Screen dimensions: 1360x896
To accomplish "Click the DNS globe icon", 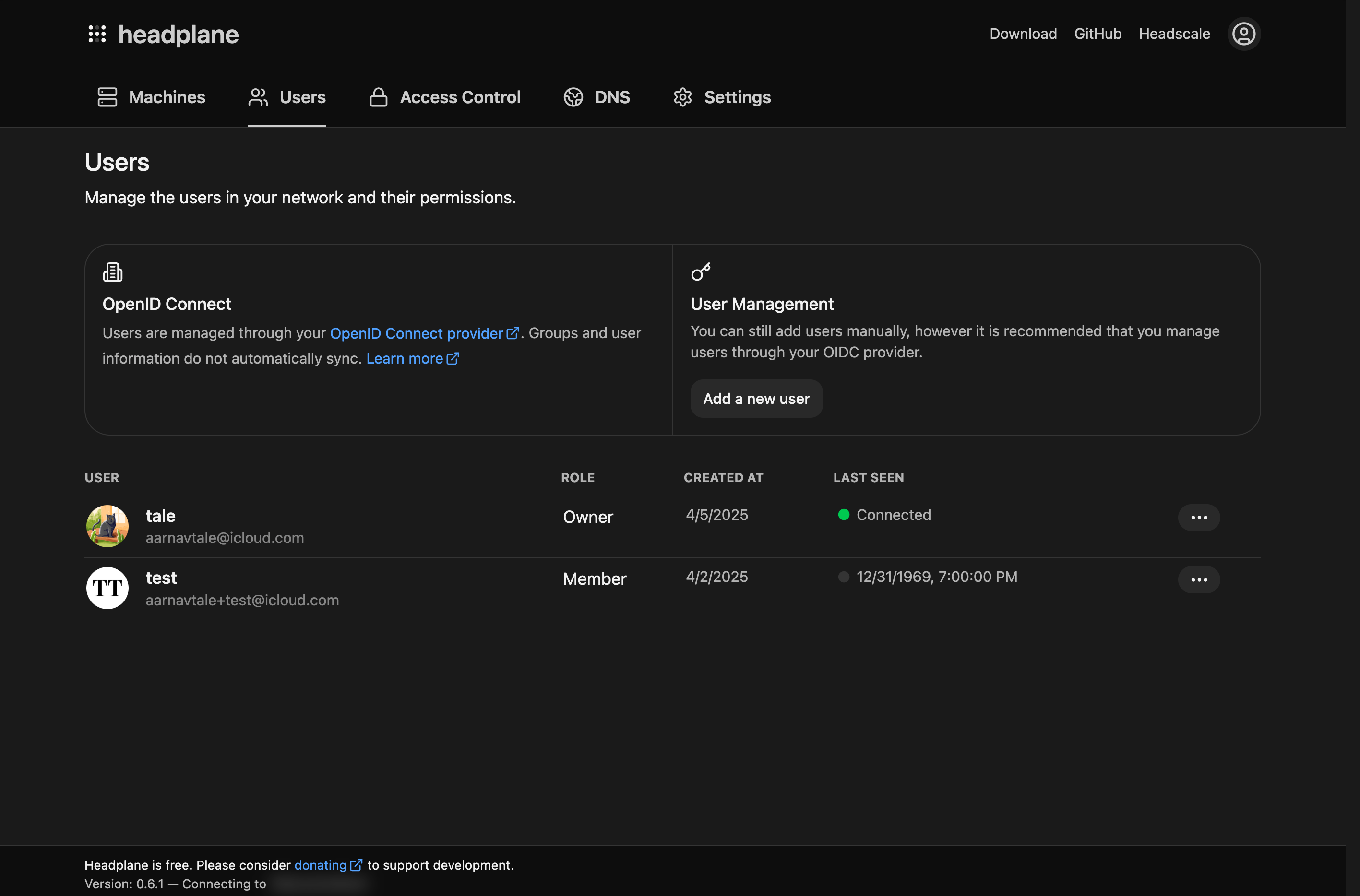I will click(x=573, y=97).
